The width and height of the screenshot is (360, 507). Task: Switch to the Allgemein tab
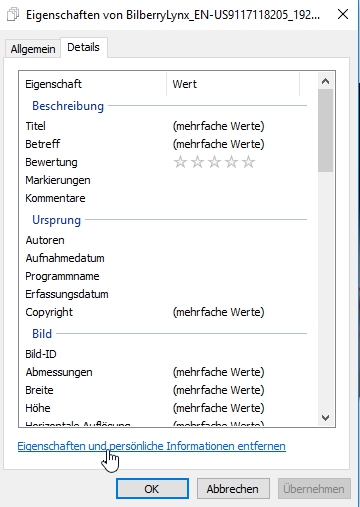[33, 49]
